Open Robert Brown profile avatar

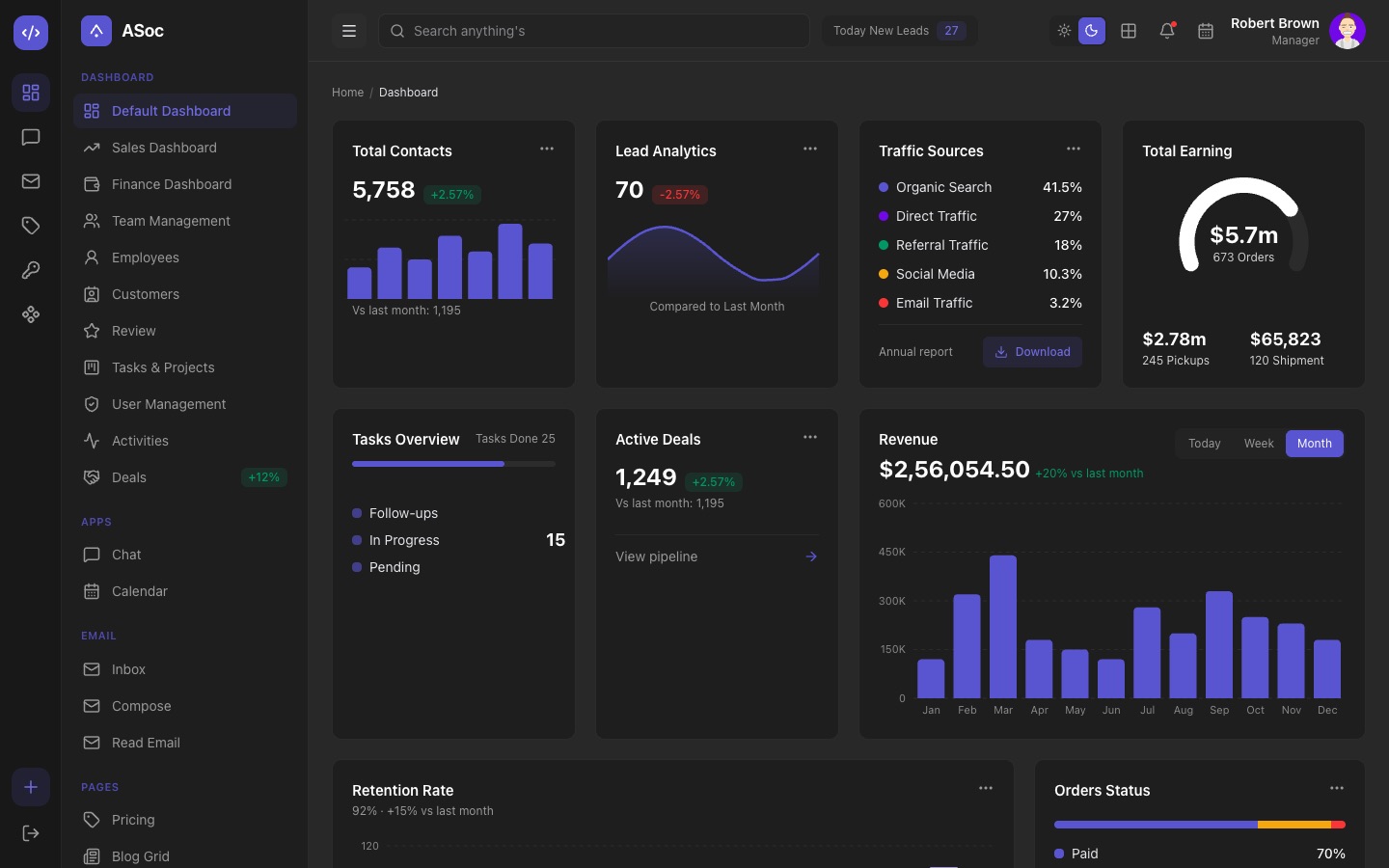[1347, 31]
